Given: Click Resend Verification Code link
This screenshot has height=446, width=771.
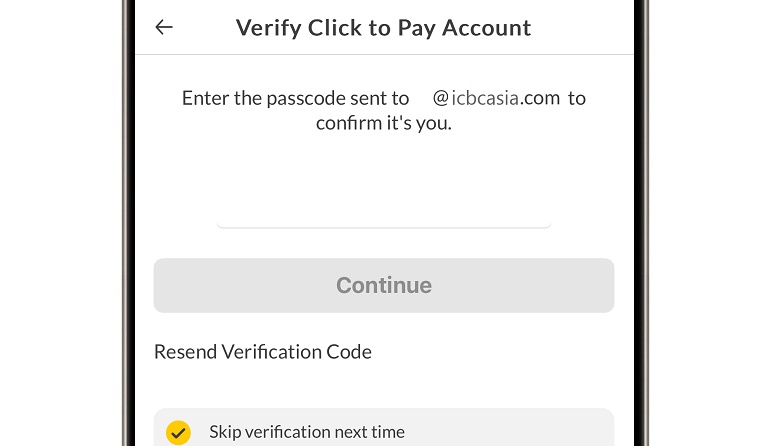Looking at the screenshot, I should (263, 352).
